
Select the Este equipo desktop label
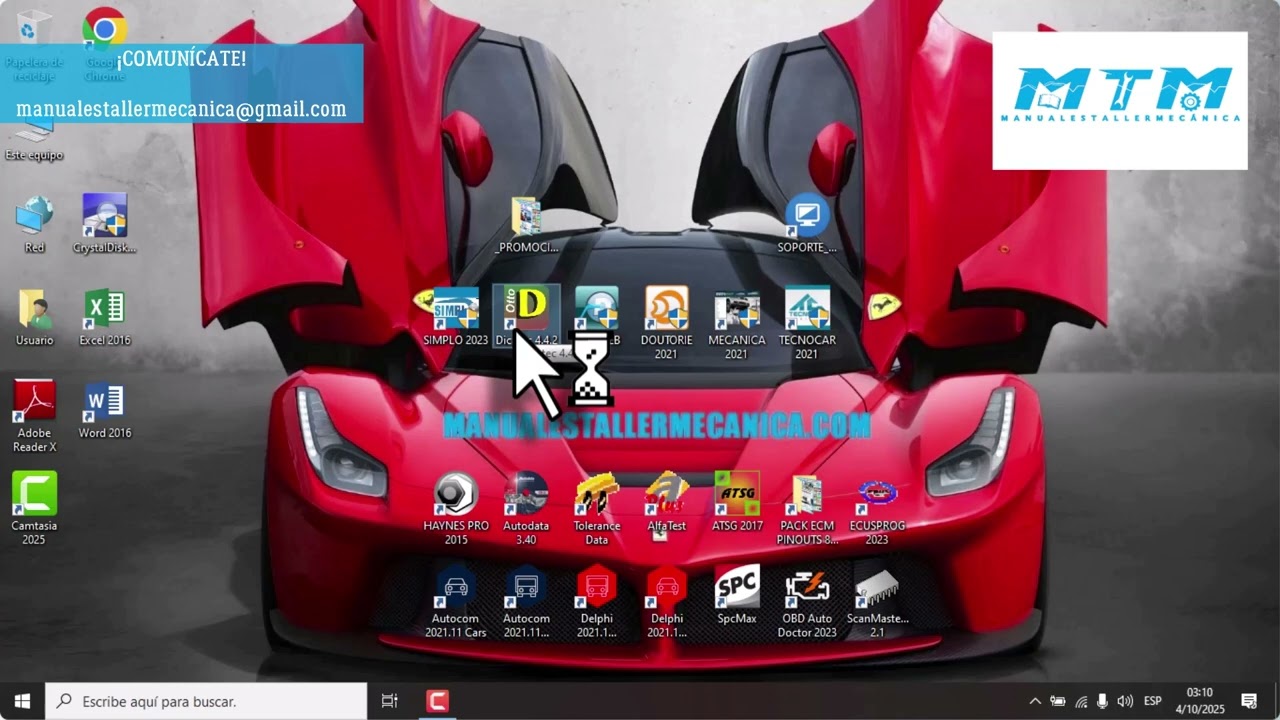coord(35,155)
